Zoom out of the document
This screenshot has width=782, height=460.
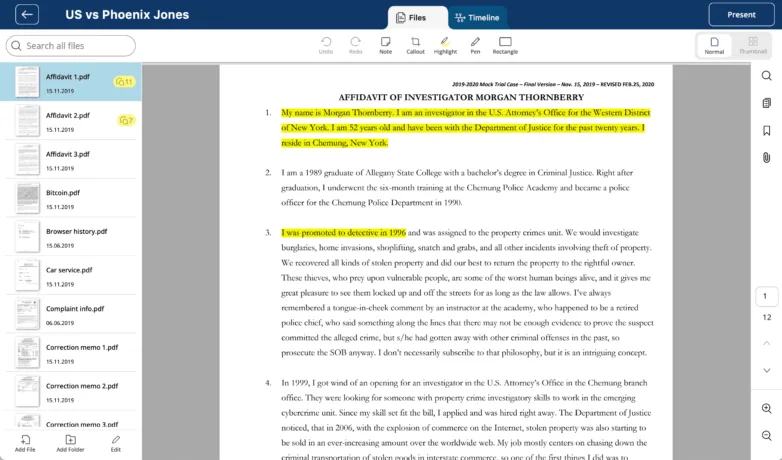pos(766,436)
